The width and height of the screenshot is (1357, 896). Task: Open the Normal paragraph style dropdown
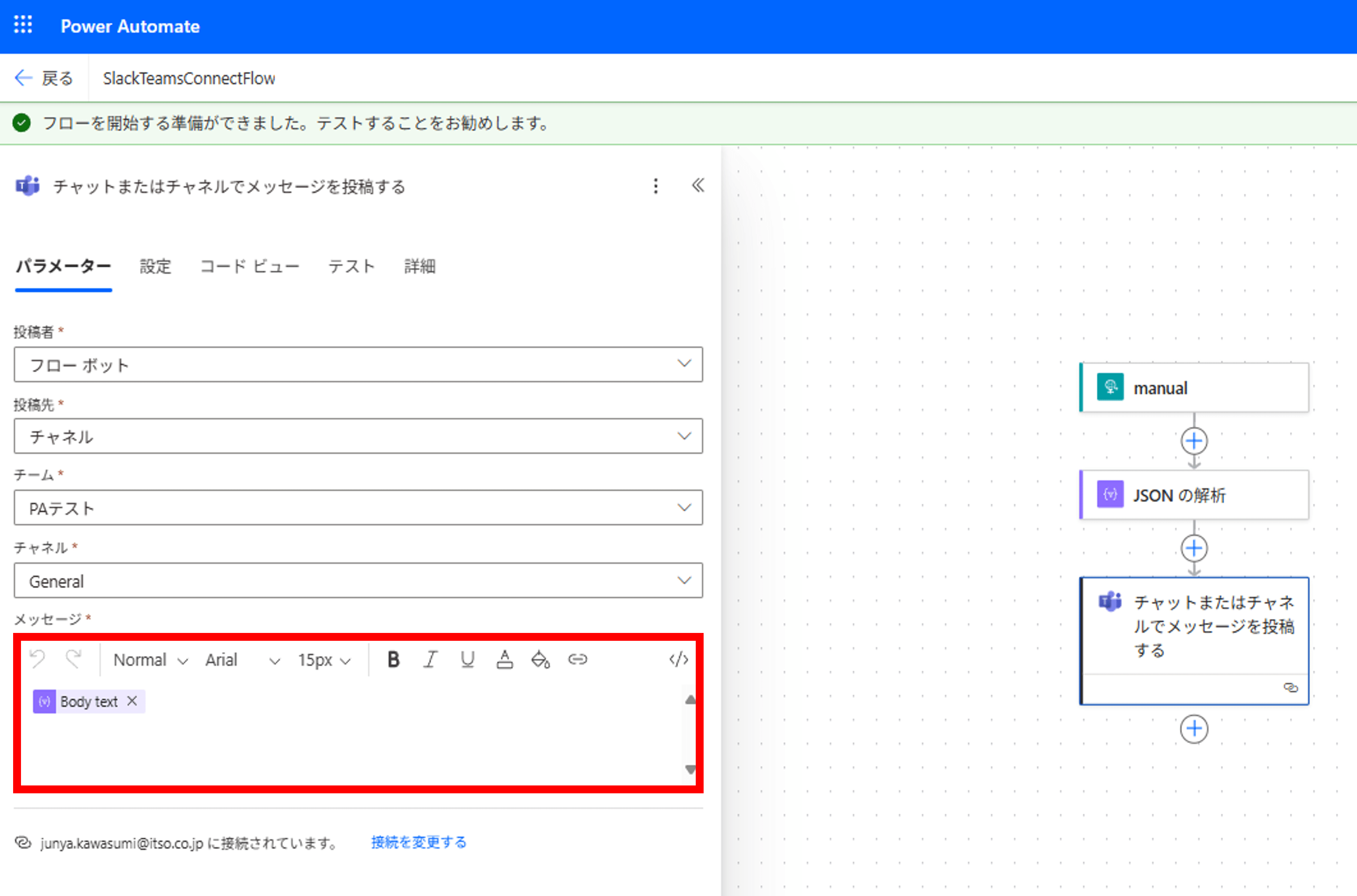click(x=150, y=660)
